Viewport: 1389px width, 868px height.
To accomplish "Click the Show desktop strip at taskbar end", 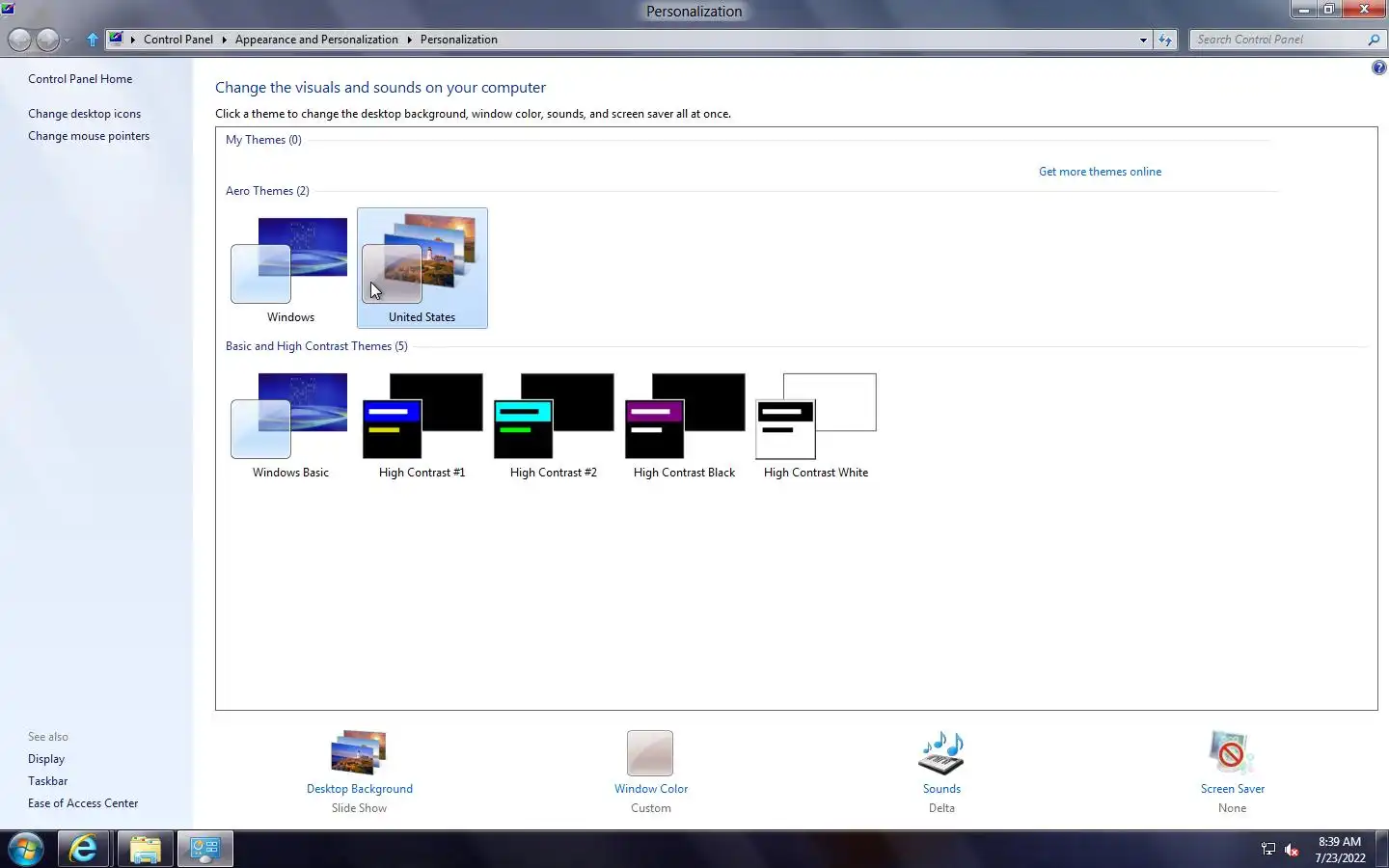I will click(x=1382, y=850).
